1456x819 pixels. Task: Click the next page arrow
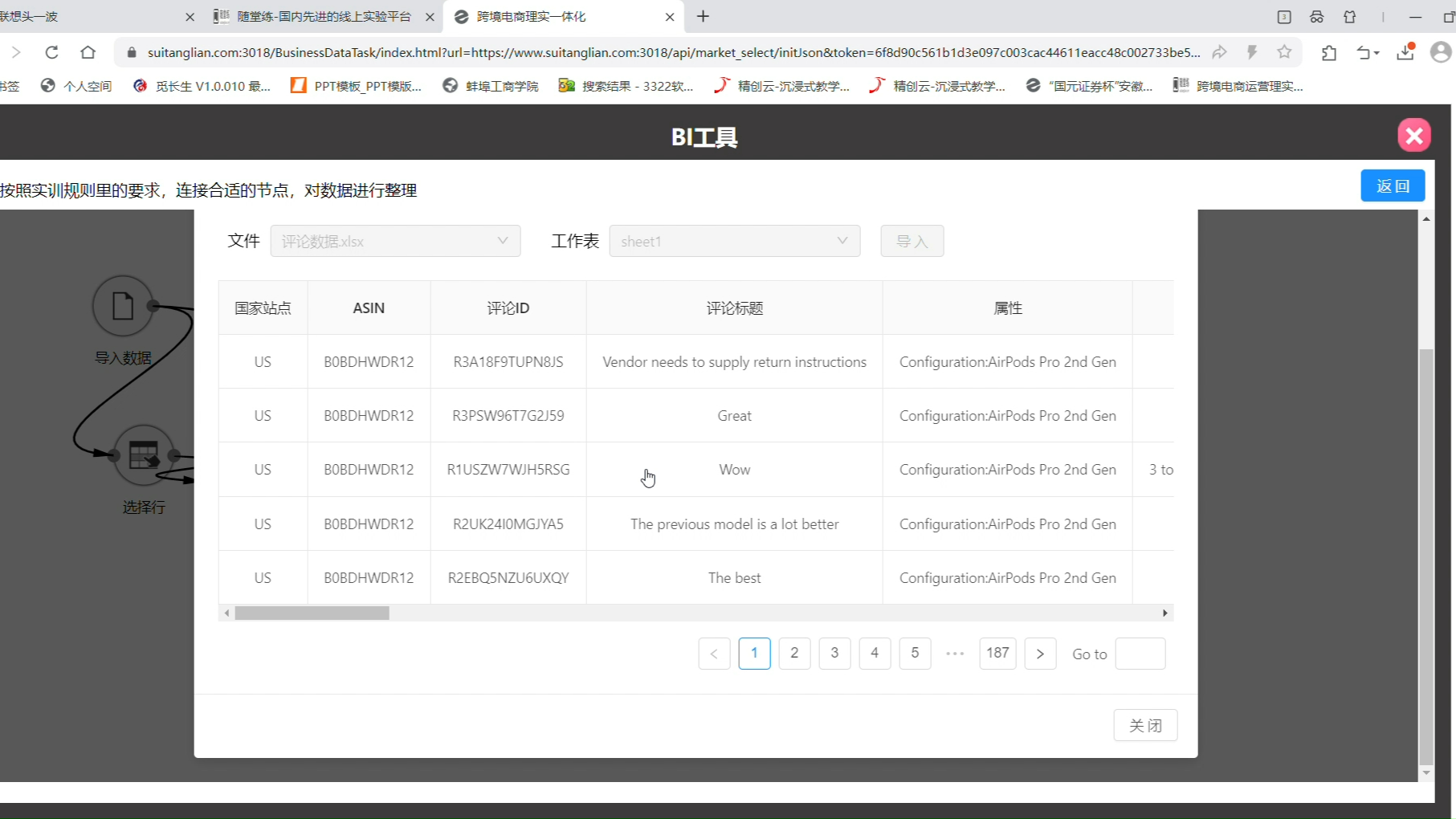click(1040, 653)
